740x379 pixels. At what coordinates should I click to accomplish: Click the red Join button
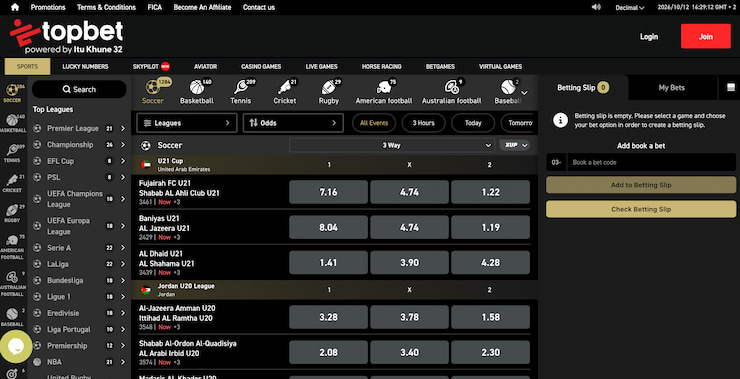tap(706, 36)
